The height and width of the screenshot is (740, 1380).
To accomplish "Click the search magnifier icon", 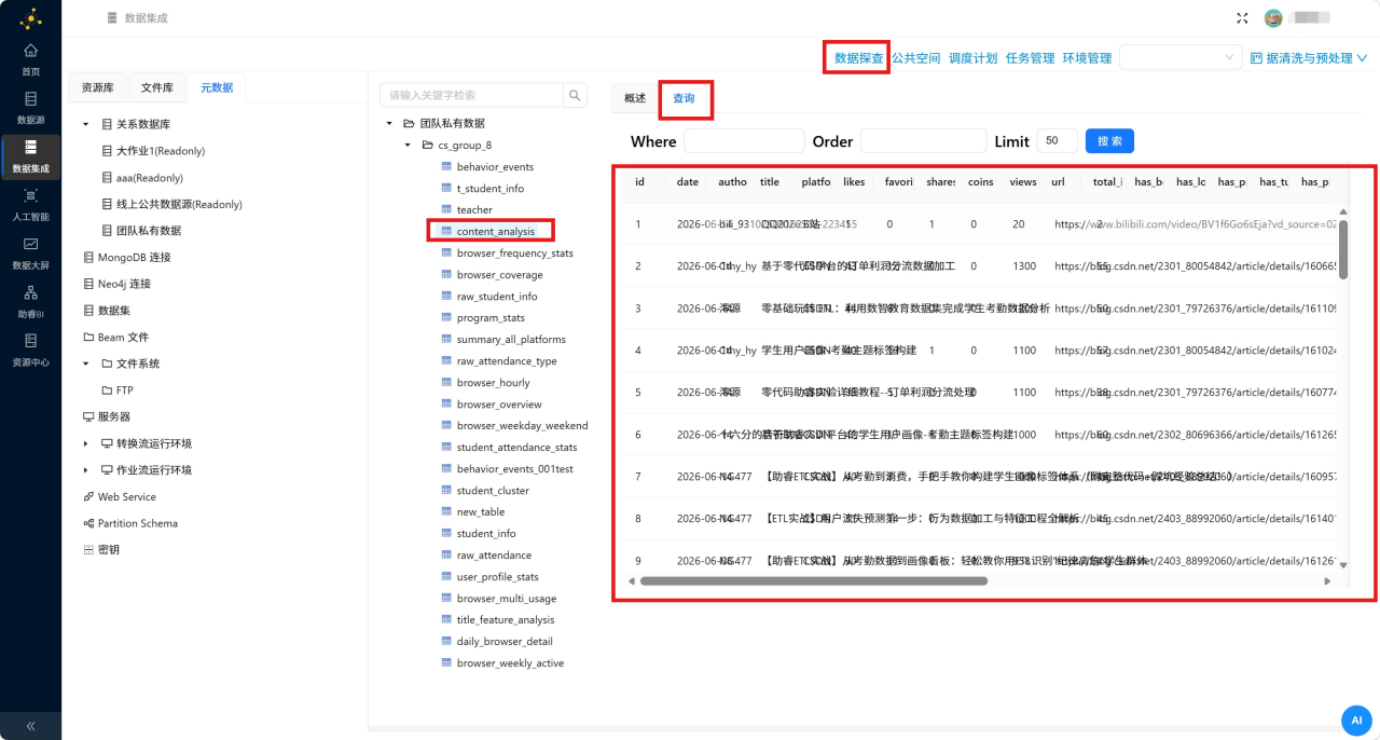I will pyautogui.click(x=575, y=95).
